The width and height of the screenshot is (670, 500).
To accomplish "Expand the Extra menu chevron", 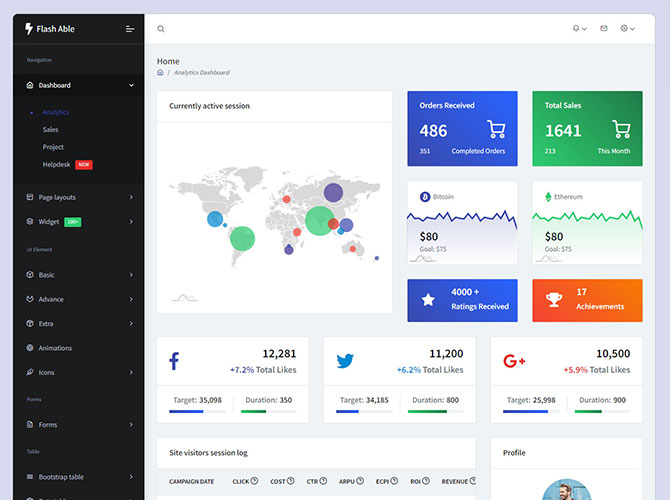I will tap(131, 324).
